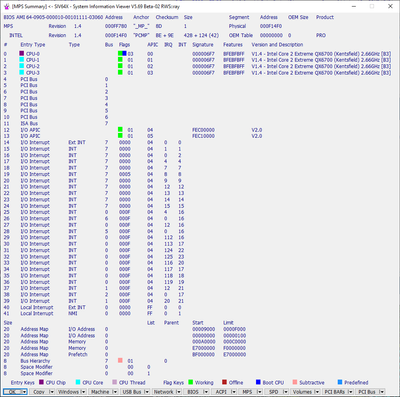Open the SPD section button
This screenshot has height=397, width=400.
tap(274, 392)
